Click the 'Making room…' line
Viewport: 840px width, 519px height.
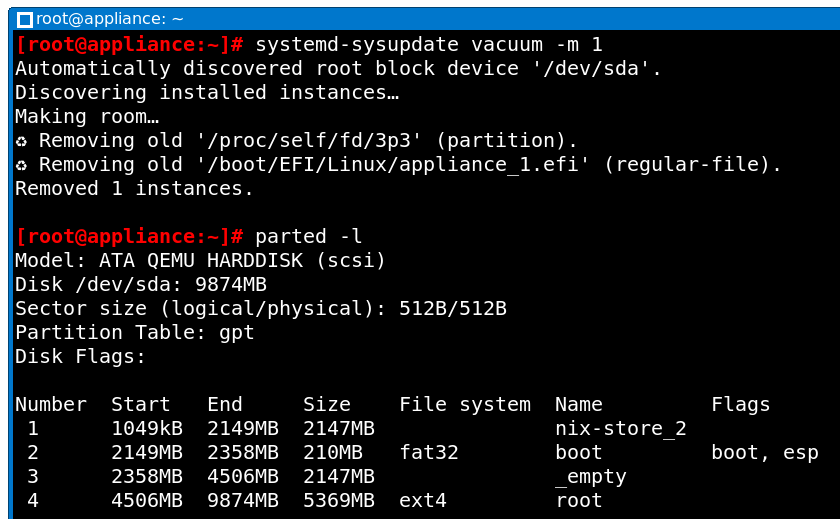(87, 117)
